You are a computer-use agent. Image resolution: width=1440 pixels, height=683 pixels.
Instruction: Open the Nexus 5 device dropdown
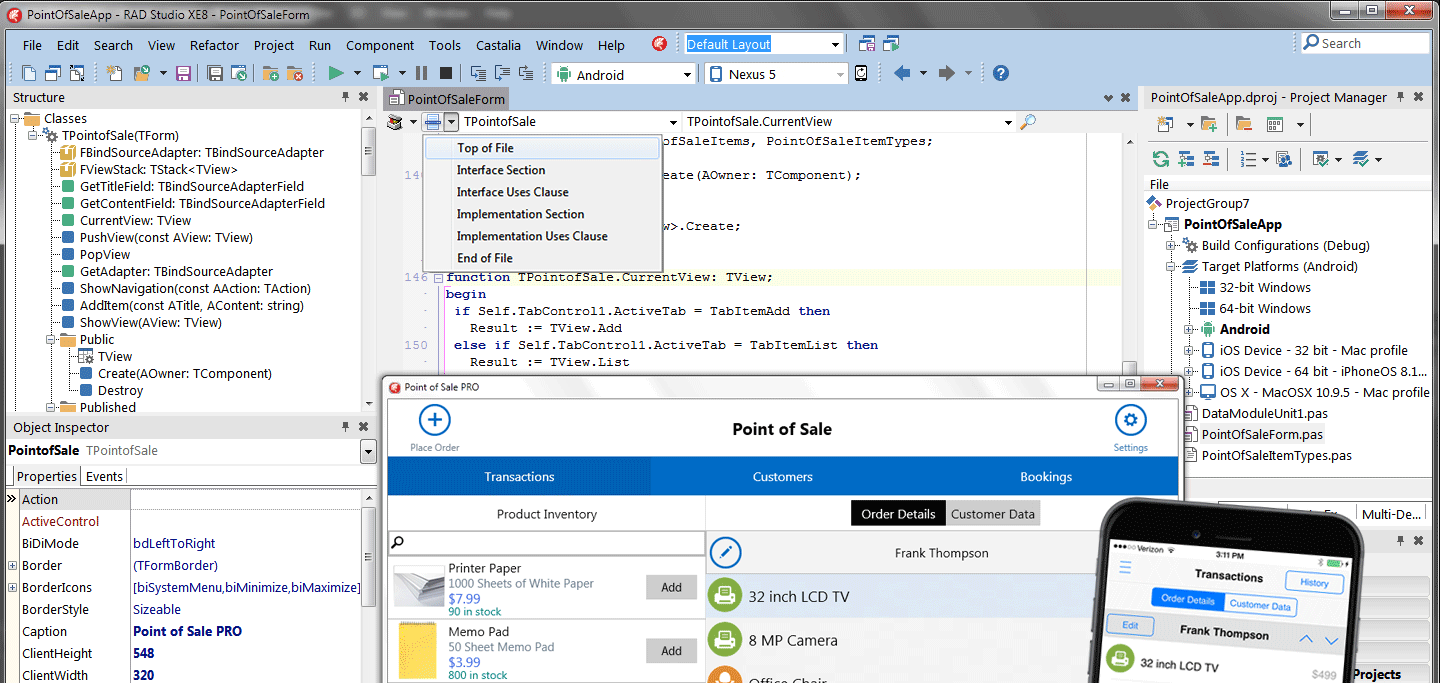click(x=840, y=75)
